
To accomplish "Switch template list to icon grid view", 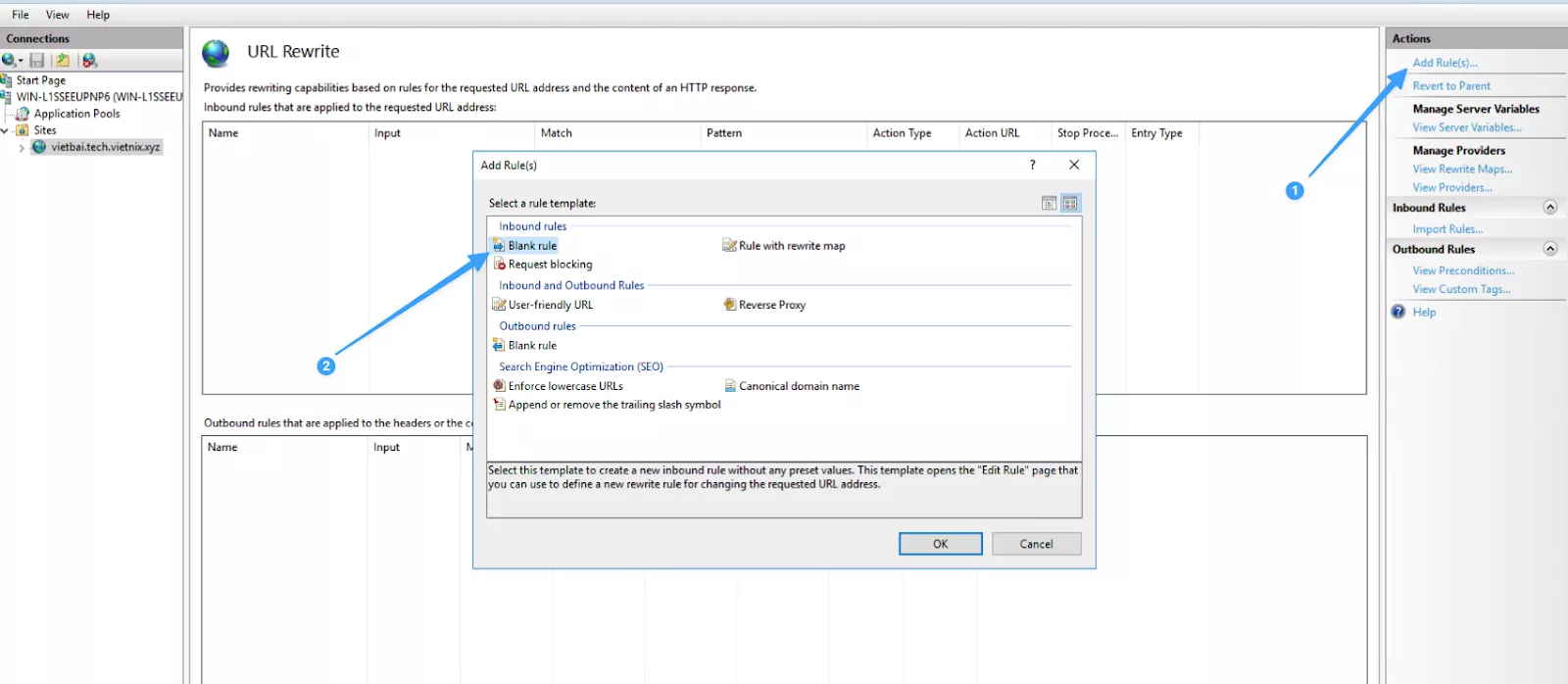I will pos(1070,203).
